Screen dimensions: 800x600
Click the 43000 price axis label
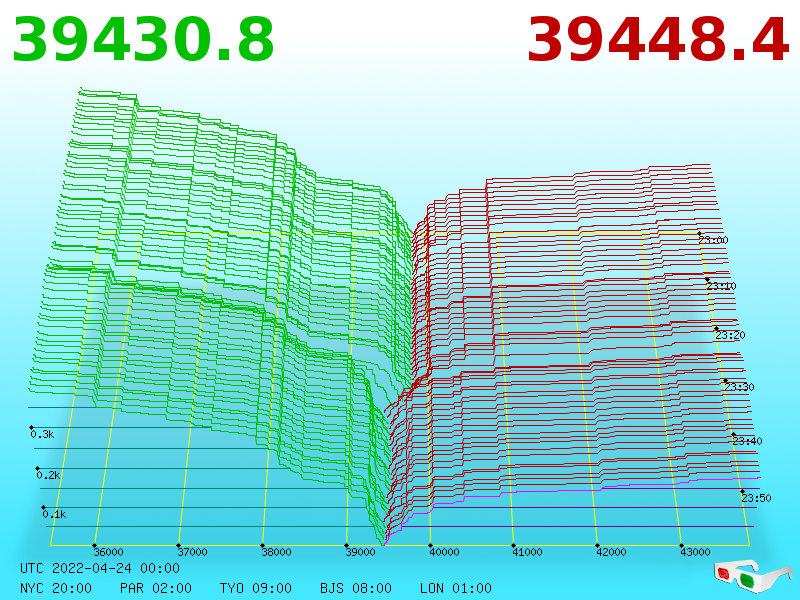point(695,552)
